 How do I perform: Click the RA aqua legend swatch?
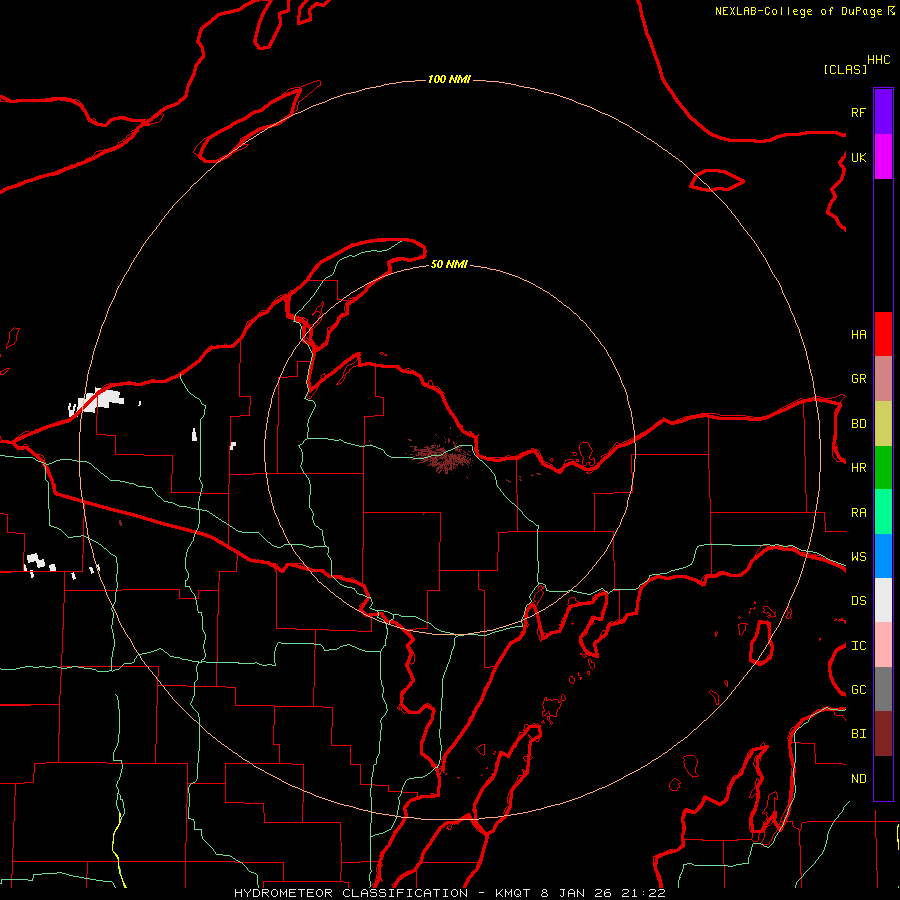coord(883,512)
